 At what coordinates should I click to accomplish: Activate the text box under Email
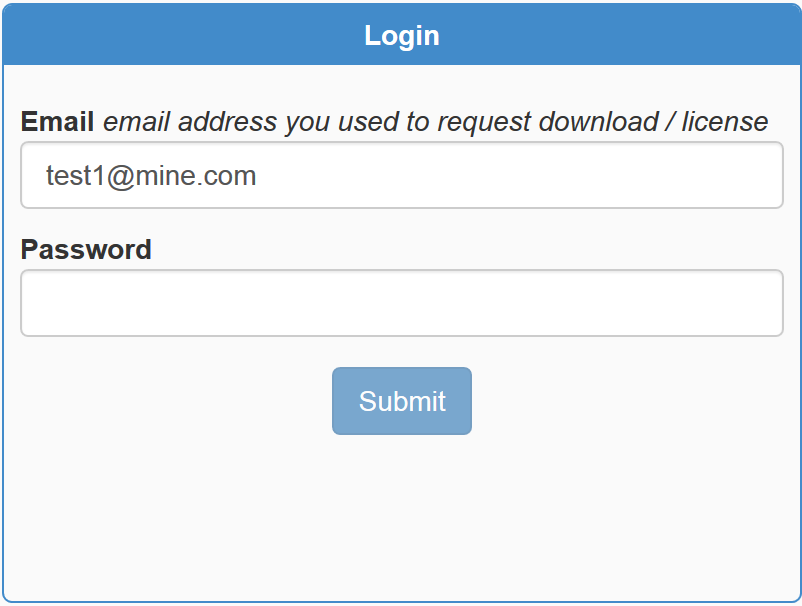tap(401, 176)
